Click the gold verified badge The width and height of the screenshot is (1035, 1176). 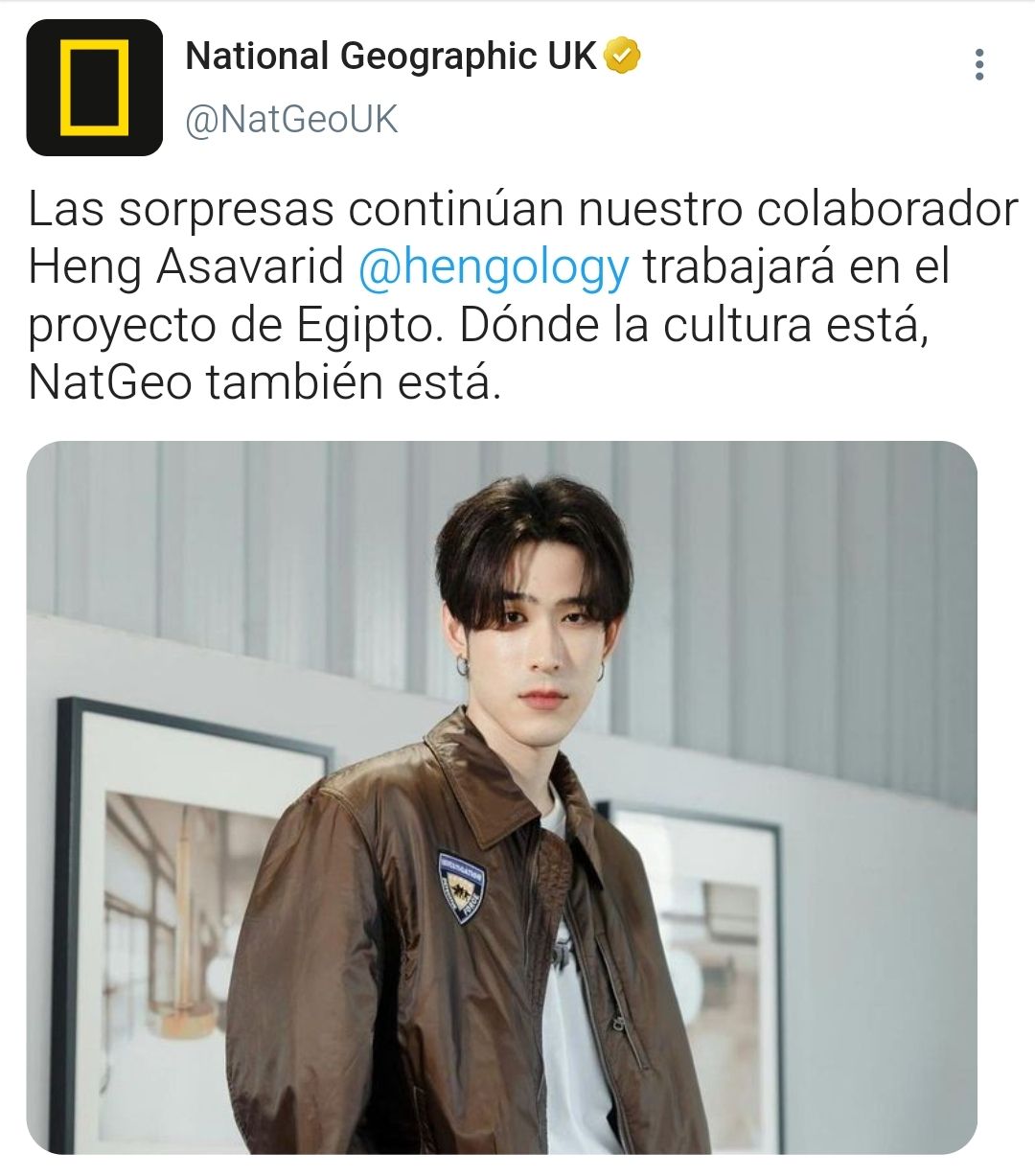(x=623, y=57)
